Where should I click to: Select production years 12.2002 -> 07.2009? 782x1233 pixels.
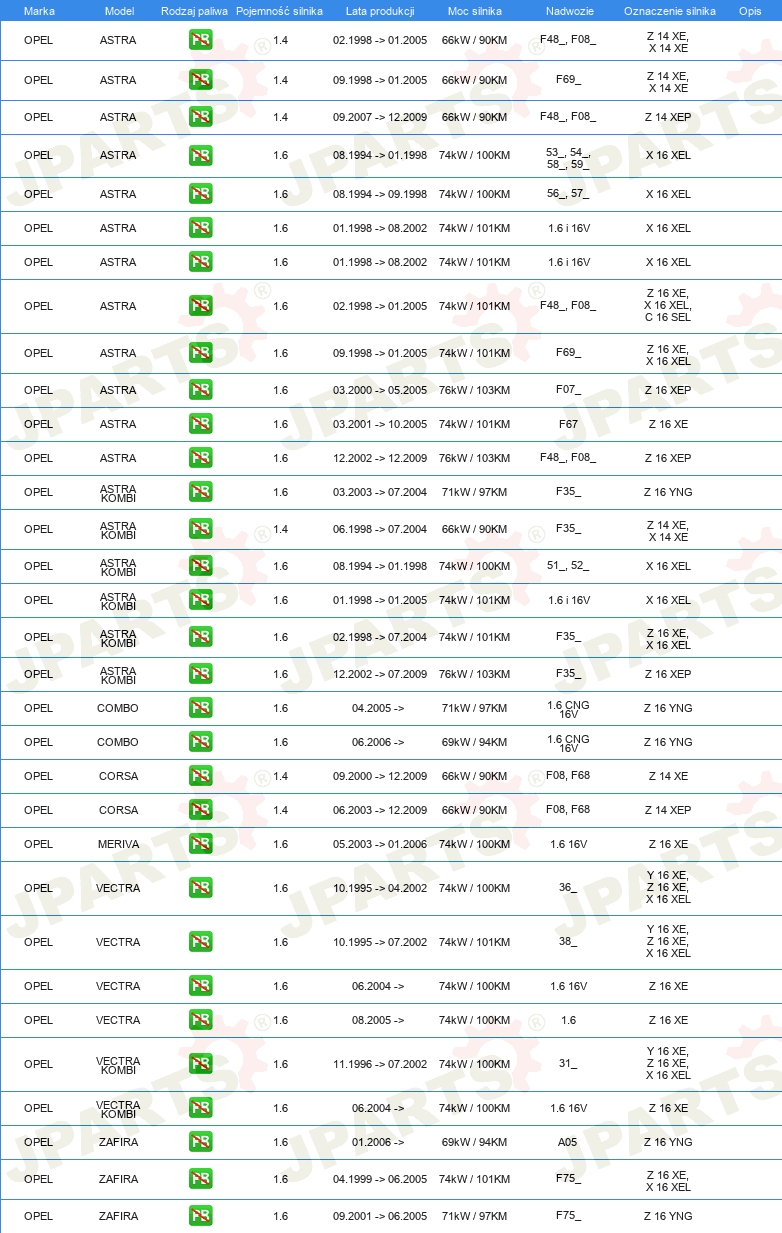point(380,674)
